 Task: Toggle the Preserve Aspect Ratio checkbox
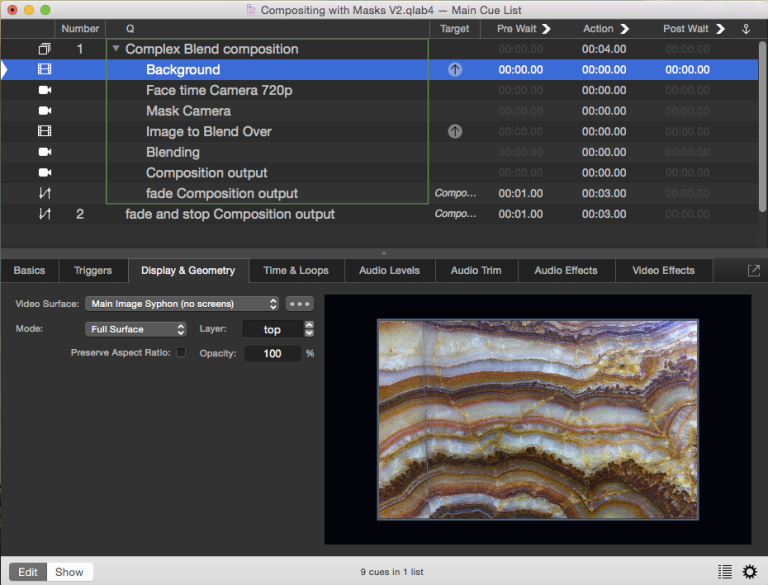pyautogui.click(x=181, y=352)
